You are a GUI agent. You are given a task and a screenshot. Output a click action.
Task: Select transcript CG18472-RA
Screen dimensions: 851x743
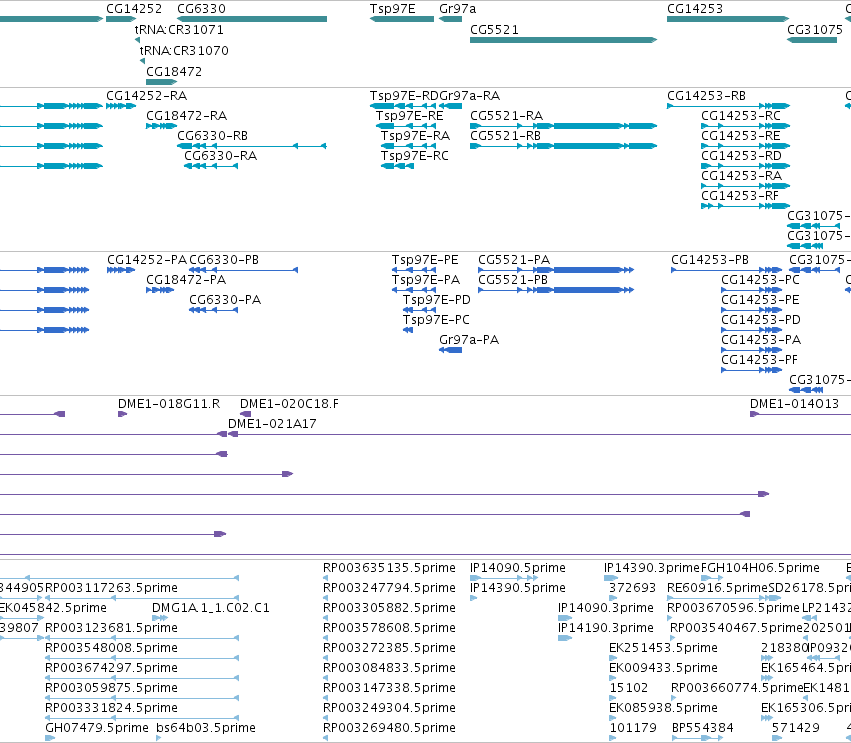pyautogui.click(x=186, y=116)
